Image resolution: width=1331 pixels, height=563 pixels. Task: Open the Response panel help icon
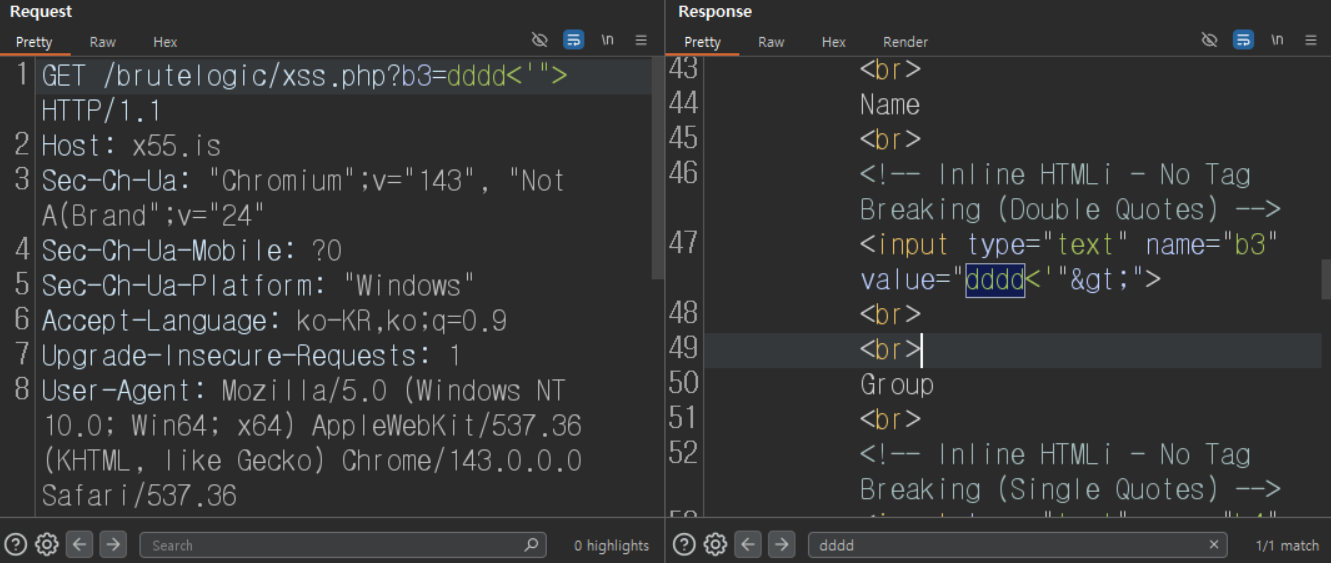pos(684,544)
